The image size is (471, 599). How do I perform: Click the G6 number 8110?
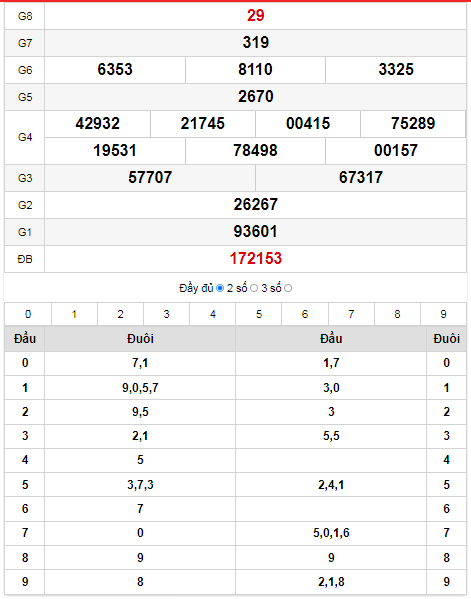coord(255,70)
